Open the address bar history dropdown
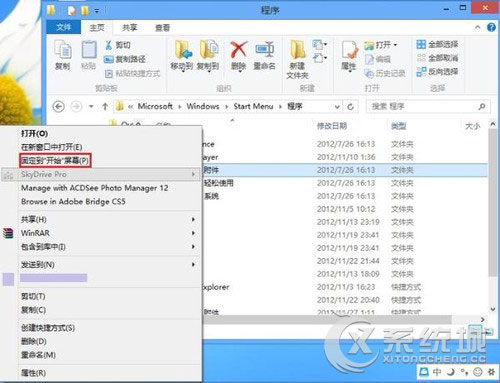This screenshot has width=500, height=383. 337,107
